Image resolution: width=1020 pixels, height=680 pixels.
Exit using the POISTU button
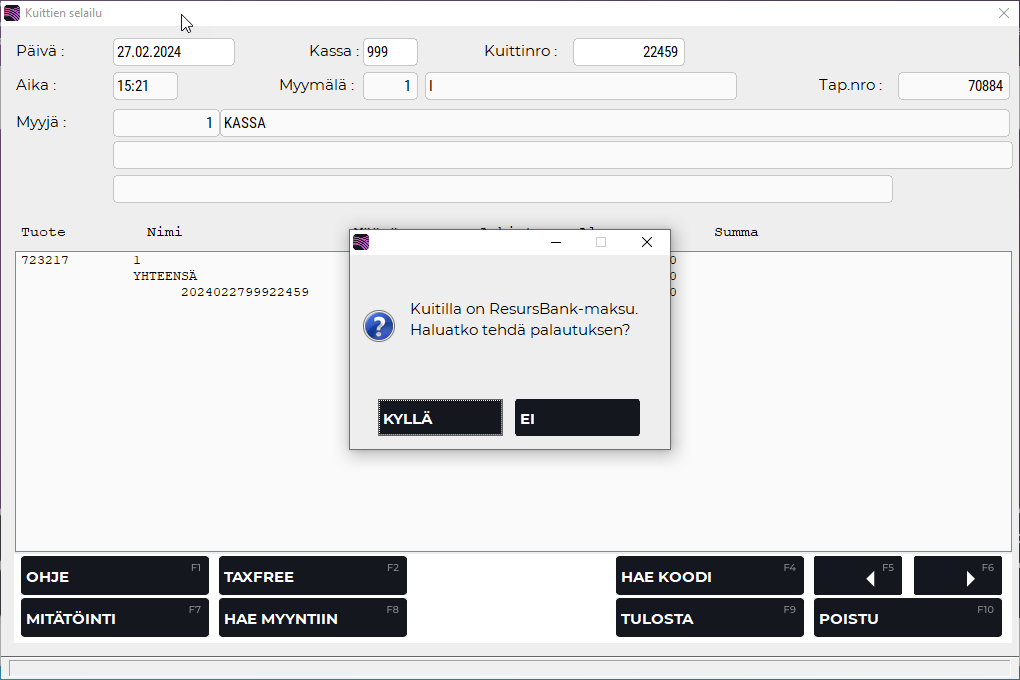[907, 618]
